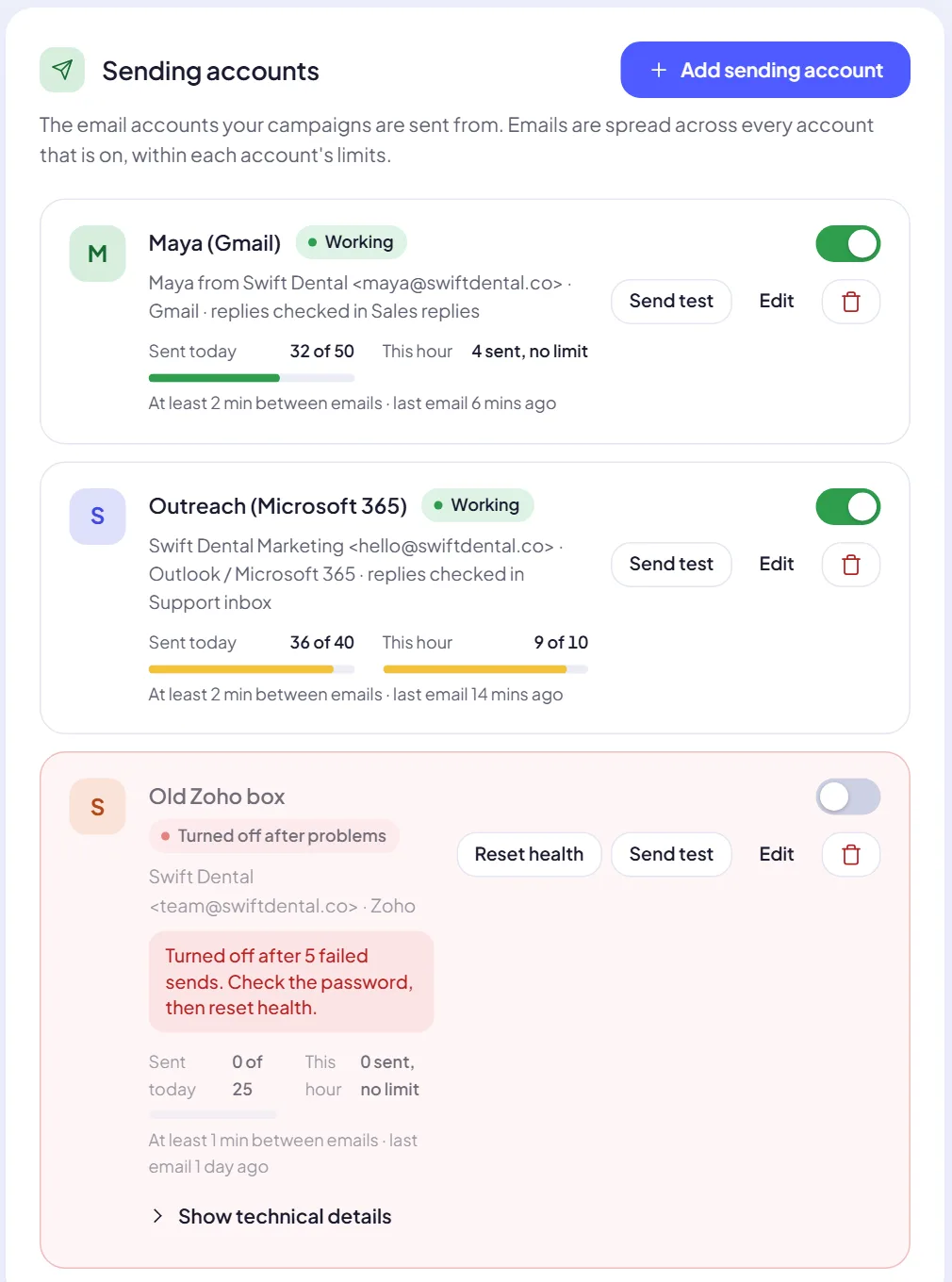Image resolution: width=952 pixels, height=1282 pixels.
Task: Click the paper-plane Sending accounts icon
Action: click(62, 70)
